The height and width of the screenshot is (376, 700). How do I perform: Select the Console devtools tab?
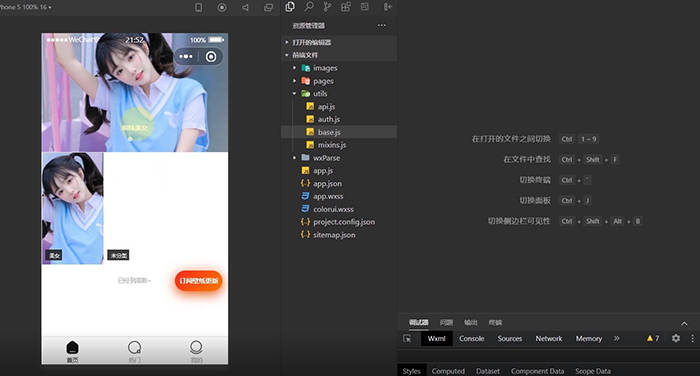471,338
